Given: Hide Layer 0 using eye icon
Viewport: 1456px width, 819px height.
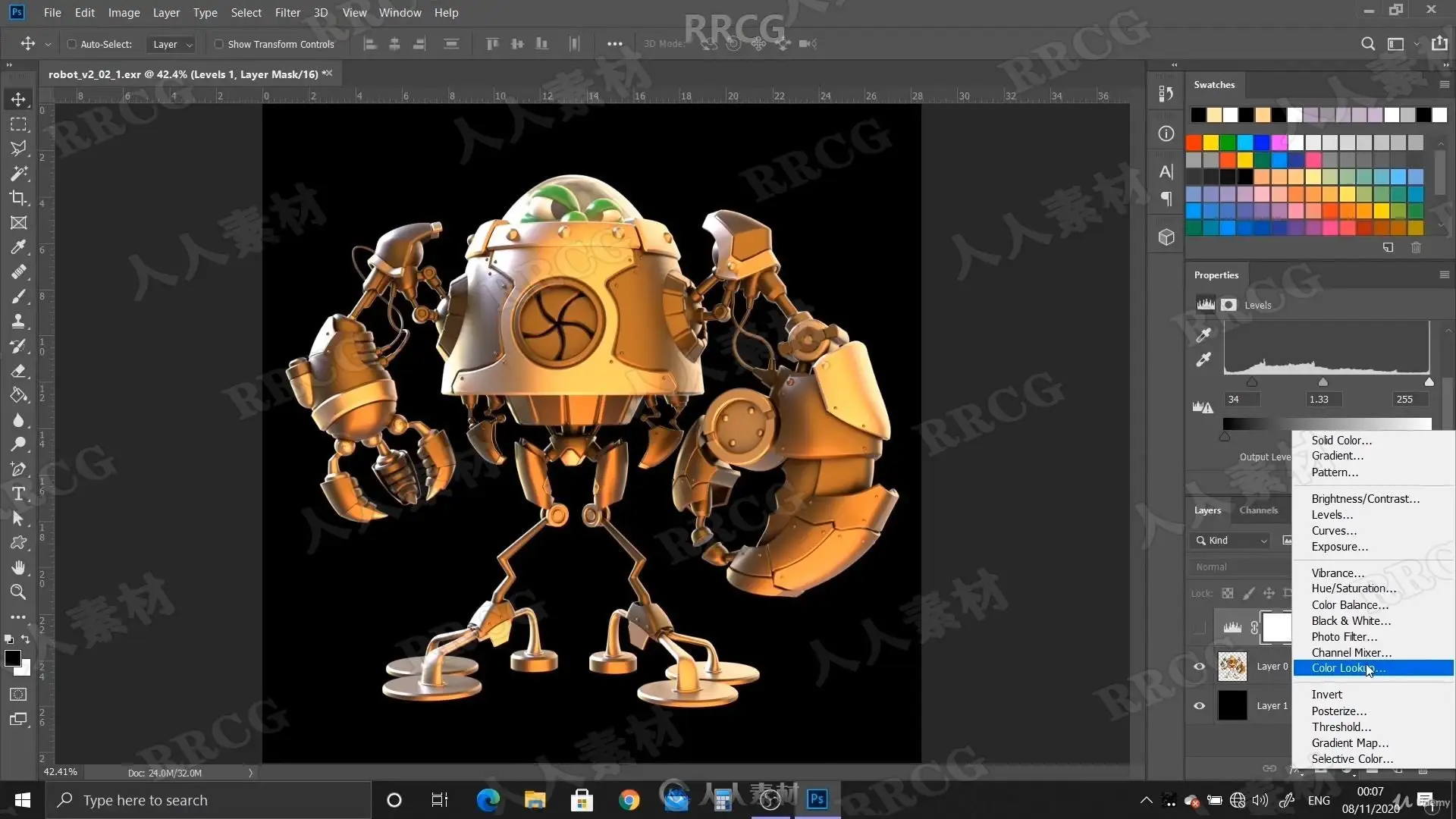Looking at the screenshot, I should click(1199, 667).
